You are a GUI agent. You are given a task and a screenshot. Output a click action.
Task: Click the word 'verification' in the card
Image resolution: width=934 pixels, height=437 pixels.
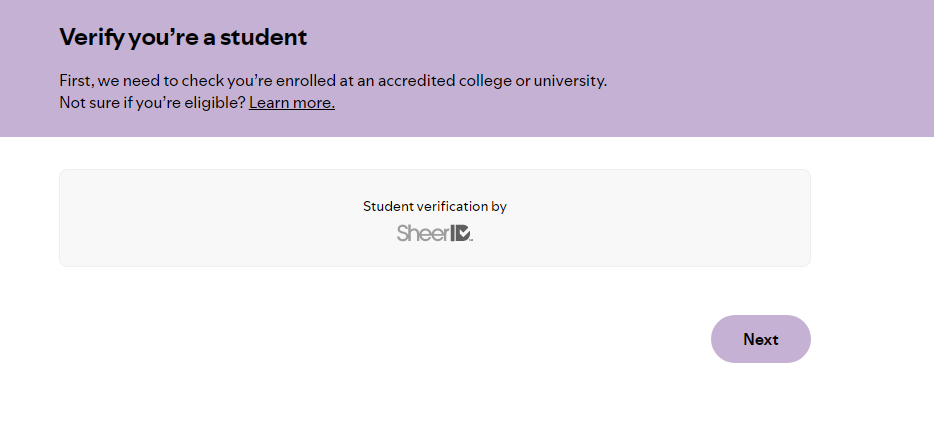[x=452, y=206]
